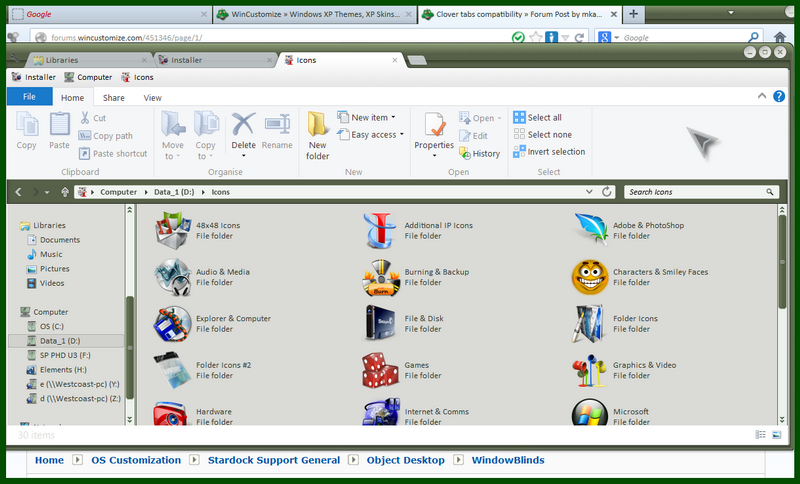Collapse the ribbon with the chevron

tap(762, 96)
